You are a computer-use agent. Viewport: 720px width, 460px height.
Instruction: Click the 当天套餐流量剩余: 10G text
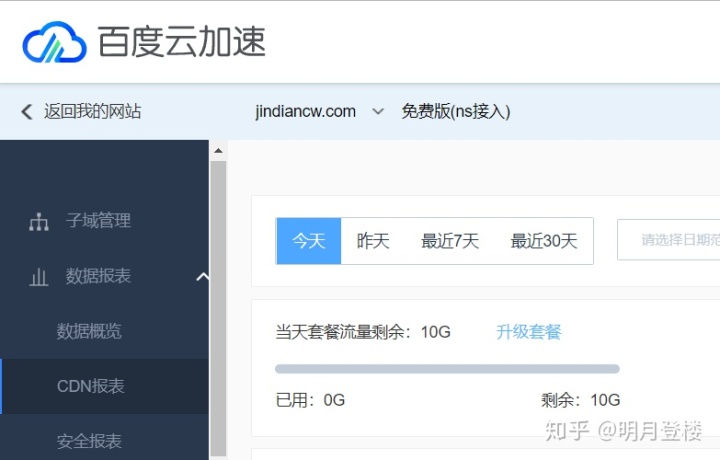click(363, 331)
